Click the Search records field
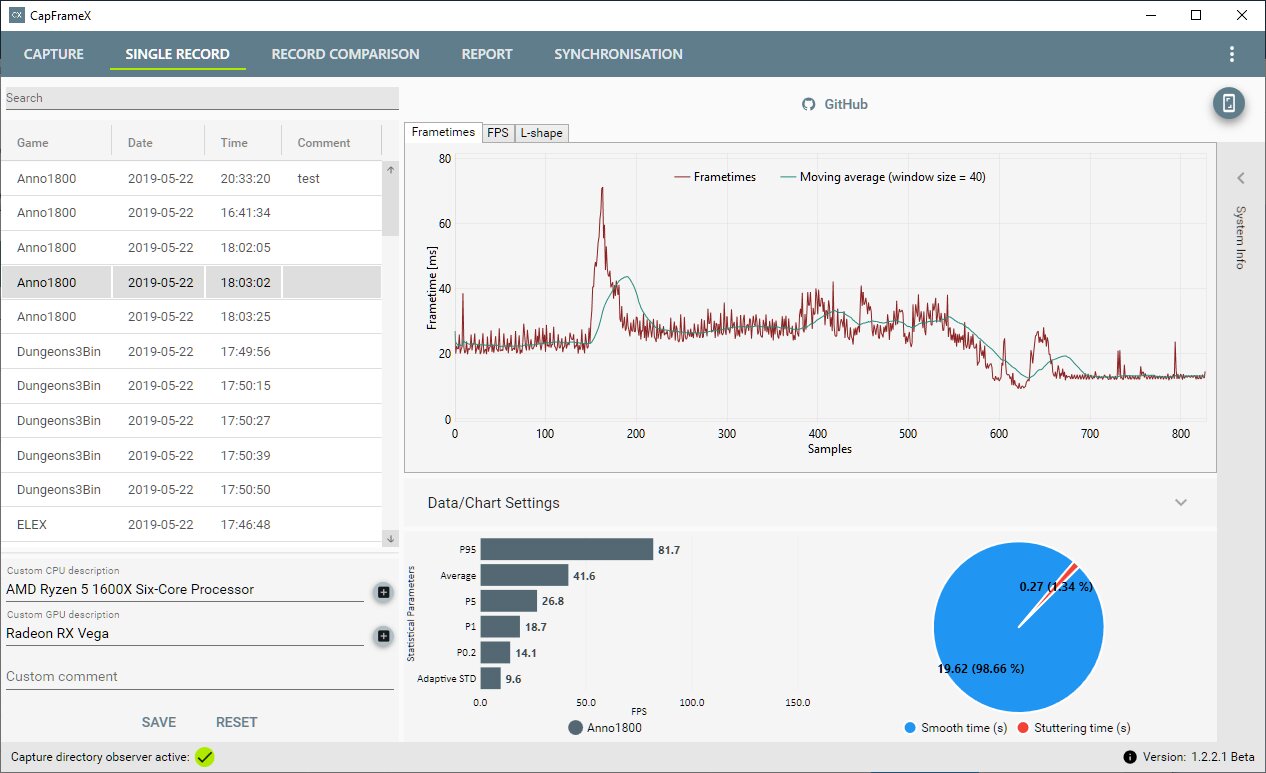This screenshot has width=1266, height=773. point(202,98)
